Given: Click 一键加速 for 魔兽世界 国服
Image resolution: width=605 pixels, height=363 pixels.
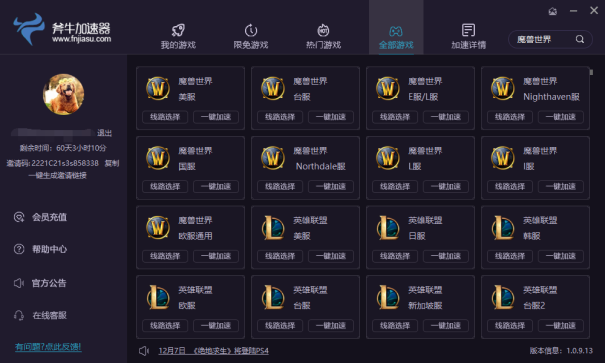Looking at the screenshot, I should click(x=216, y=186).
